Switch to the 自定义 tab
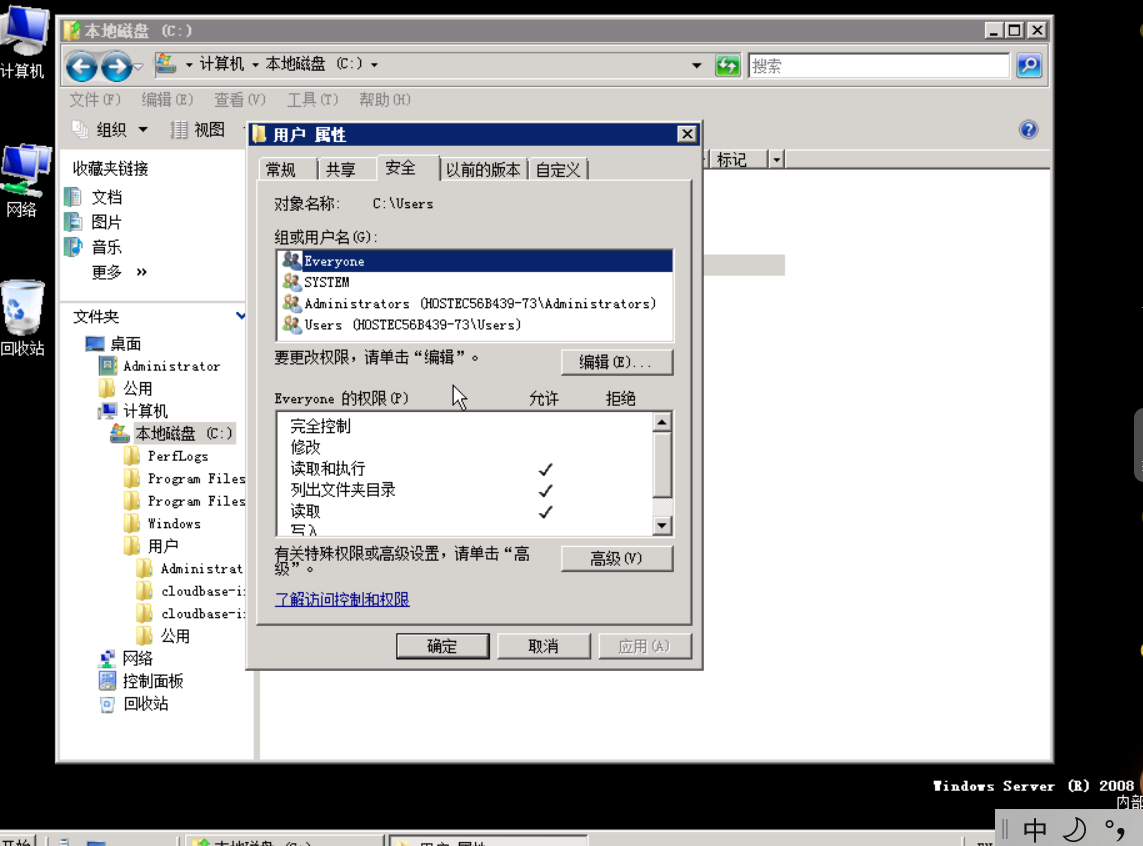 (x=558, y=170)
